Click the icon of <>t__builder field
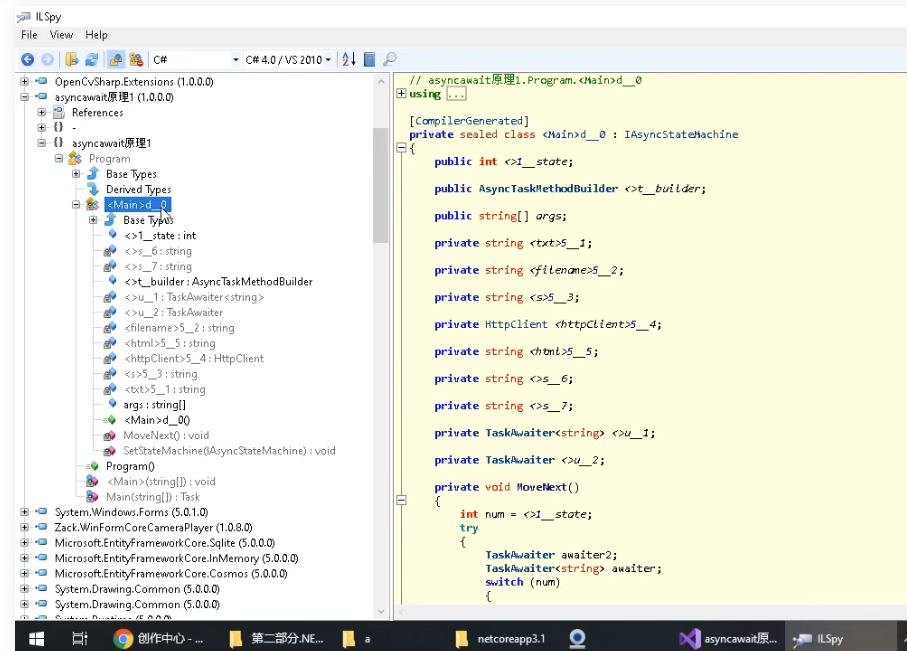The width and height of the screenshot is (907, 651). (113, 281)
